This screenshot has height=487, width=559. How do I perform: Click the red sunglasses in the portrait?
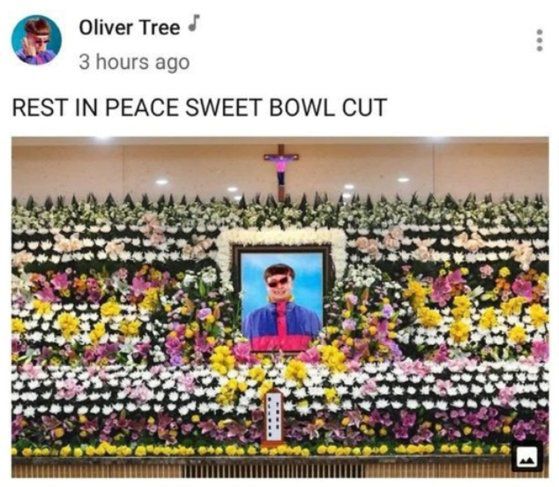pos(277,282)
